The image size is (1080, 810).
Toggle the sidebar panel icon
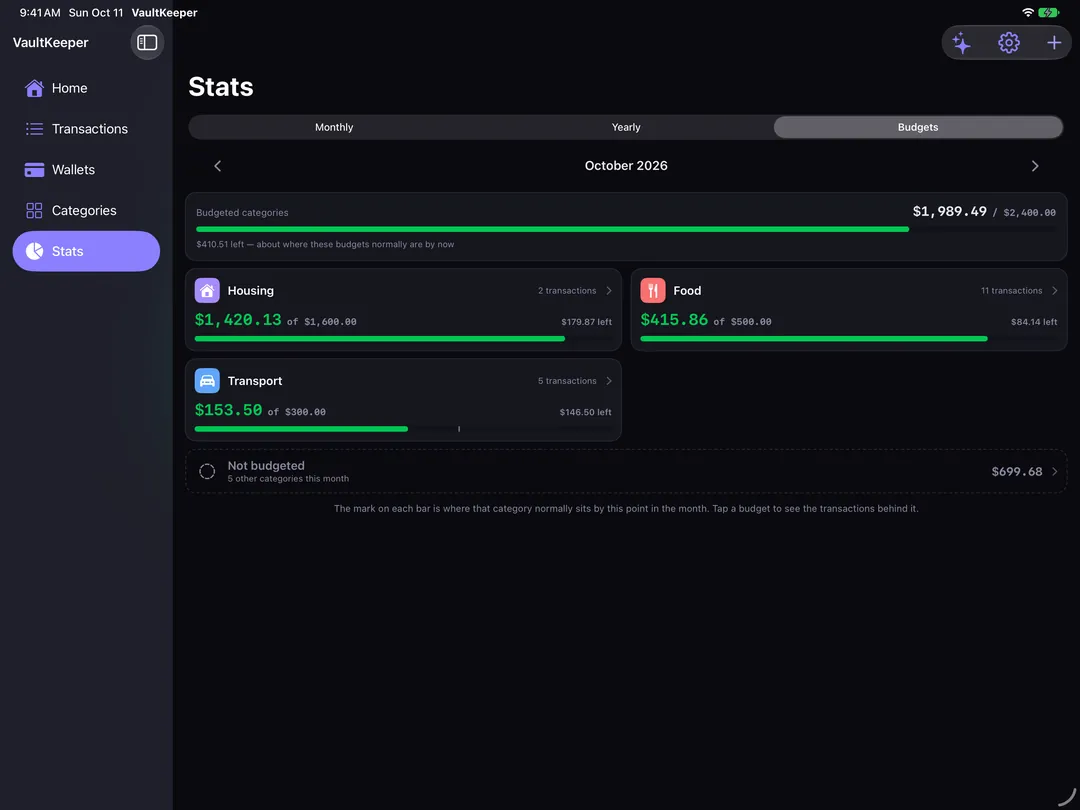click(x=147, y=43)
